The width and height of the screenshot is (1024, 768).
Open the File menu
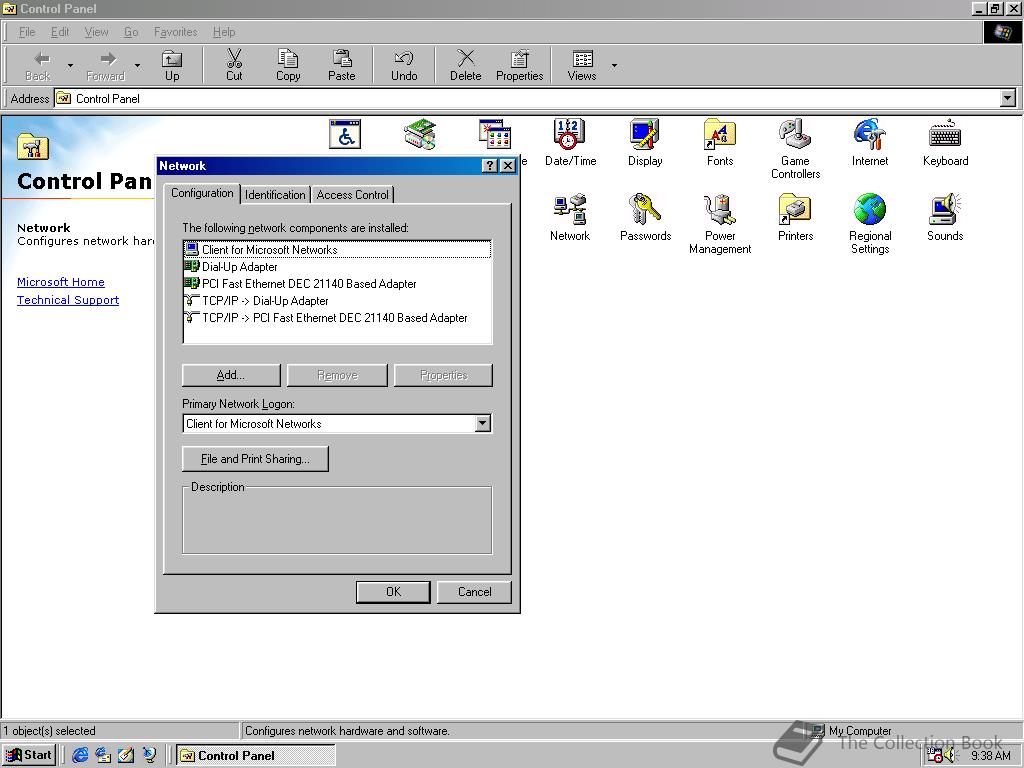27,32
